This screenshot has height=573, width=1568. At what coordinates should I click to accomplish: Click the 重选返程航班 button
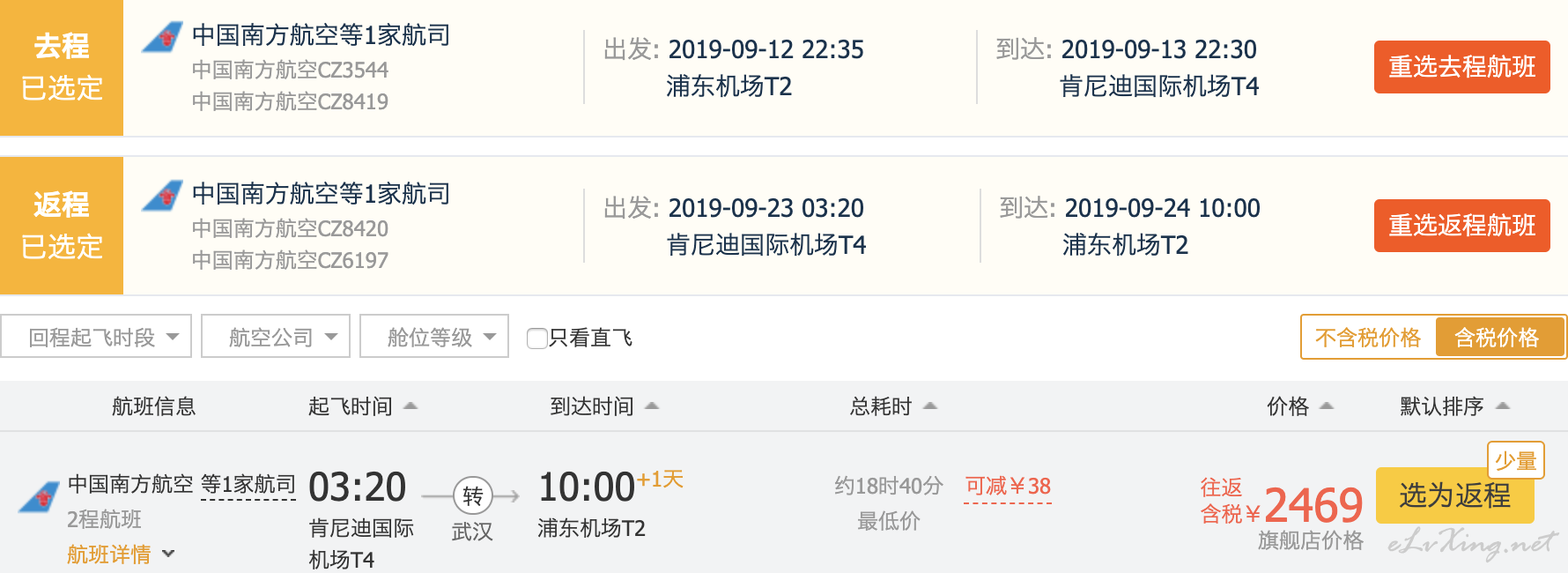point(1462,226)
